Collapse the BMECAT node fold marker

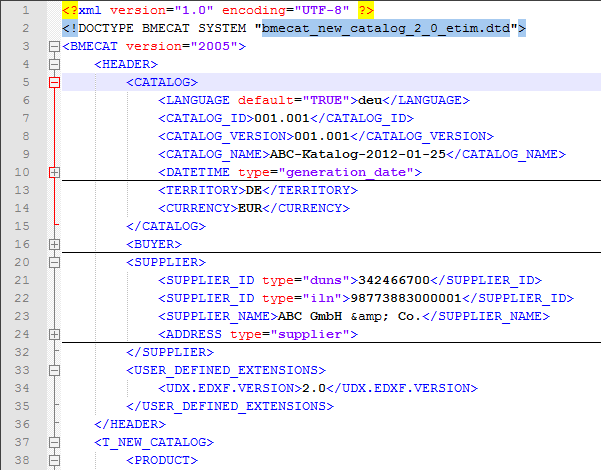[x=54, y=46]
